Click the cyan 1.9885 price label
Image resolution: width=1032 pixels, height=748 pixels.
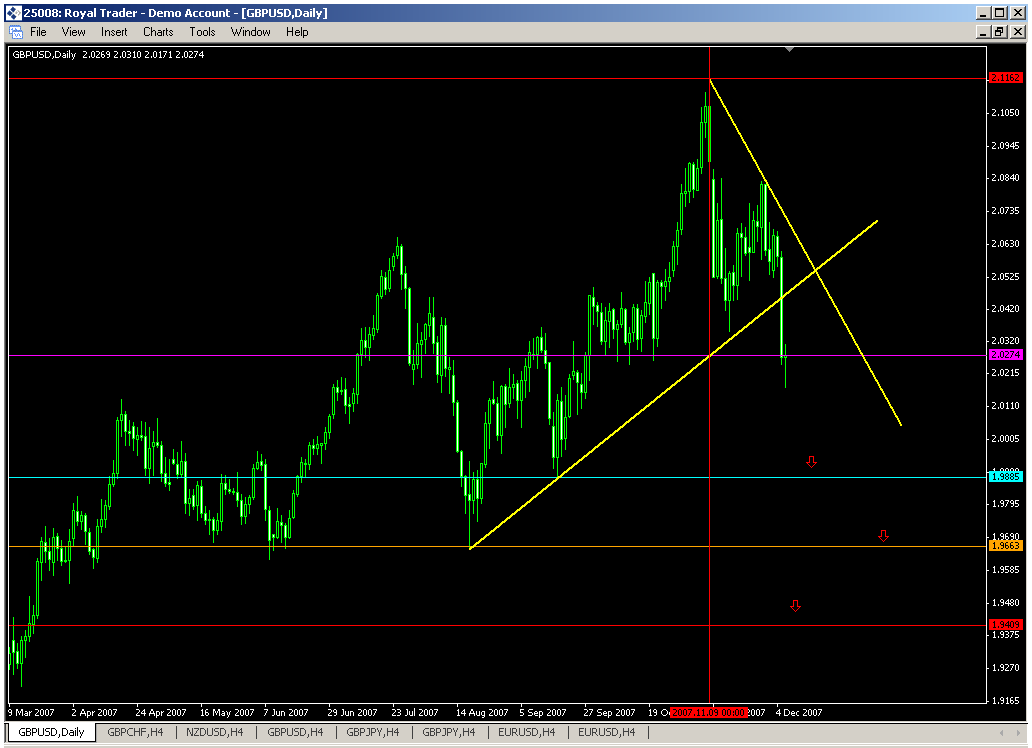click(x=1006, y=476)
